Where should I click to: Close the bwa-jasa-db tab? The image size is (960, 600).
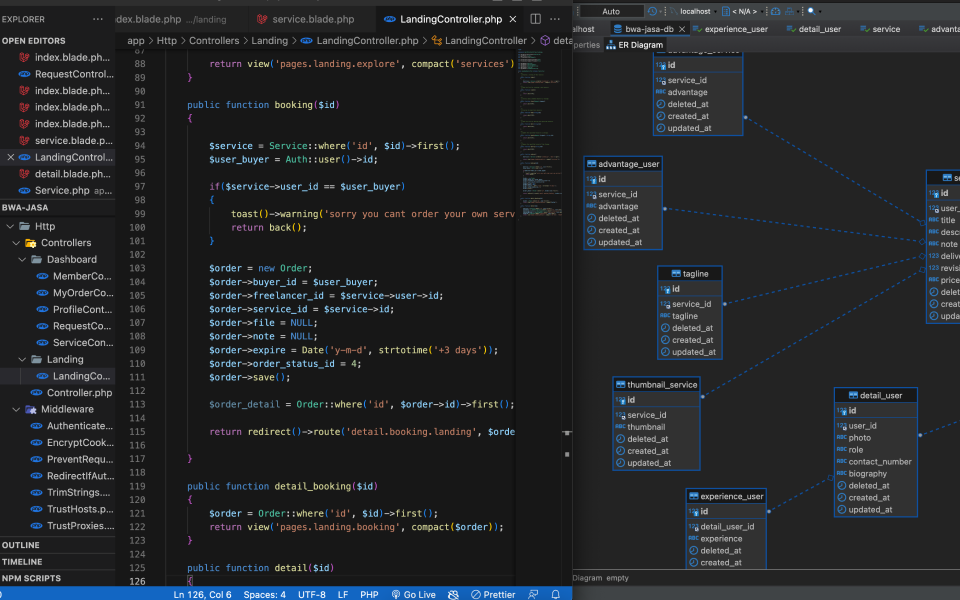coord(680,29)
